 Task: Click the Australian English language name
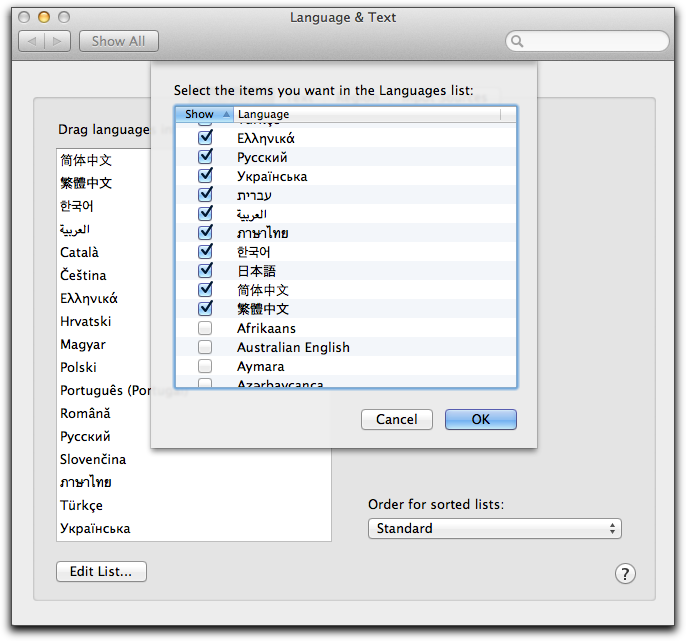pos(293,347)
